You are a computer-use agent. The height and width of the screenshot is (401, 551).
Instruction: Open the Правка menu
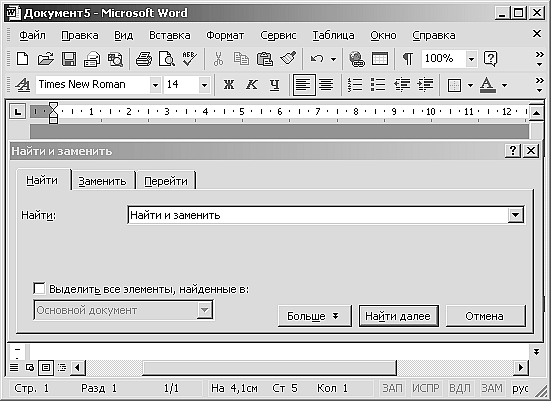pyautogui.click(x=80, y=35)
